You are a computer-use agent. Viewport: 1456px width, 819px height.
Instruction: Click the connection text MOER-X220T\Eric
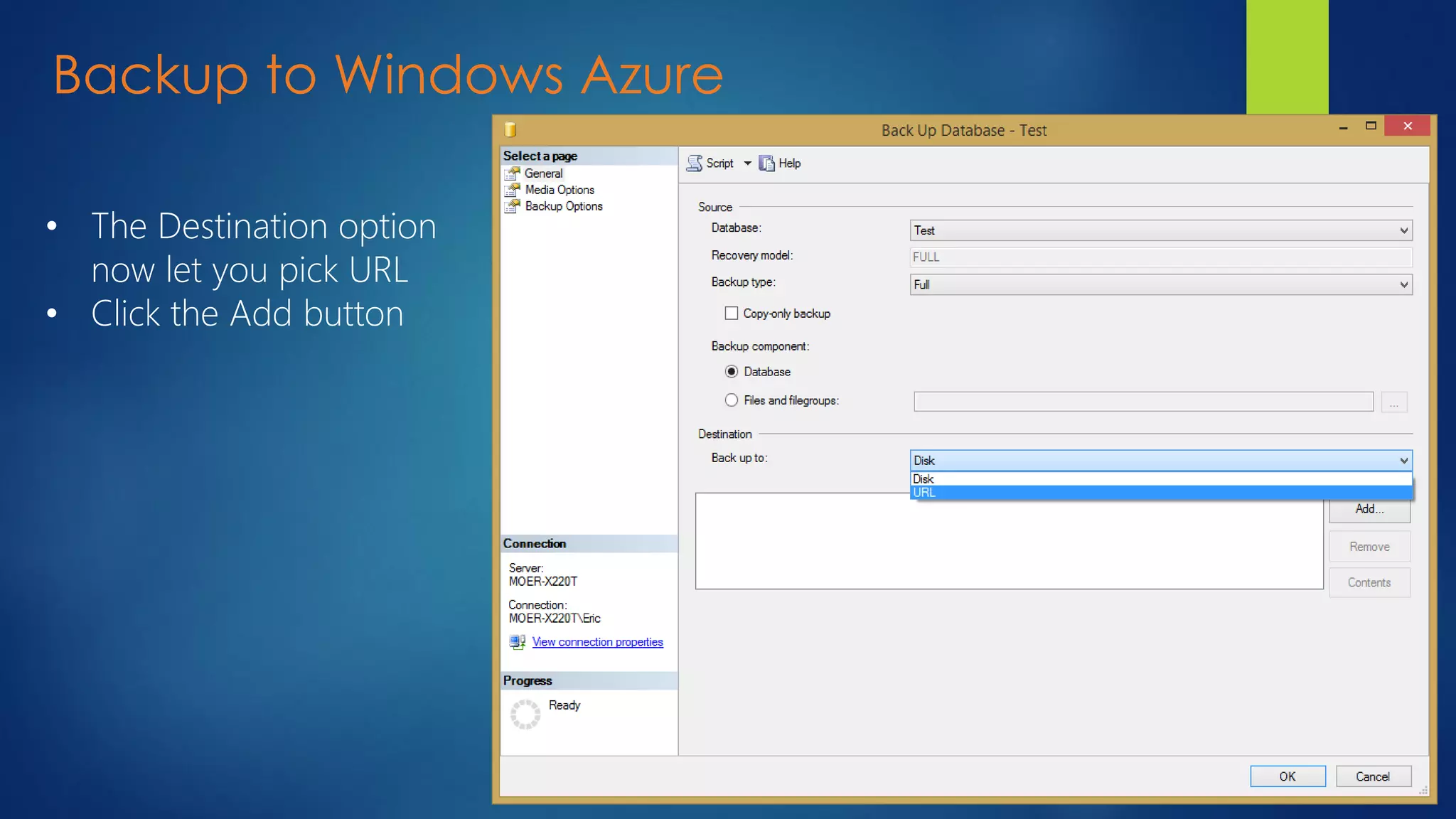(x=555, y=619)
